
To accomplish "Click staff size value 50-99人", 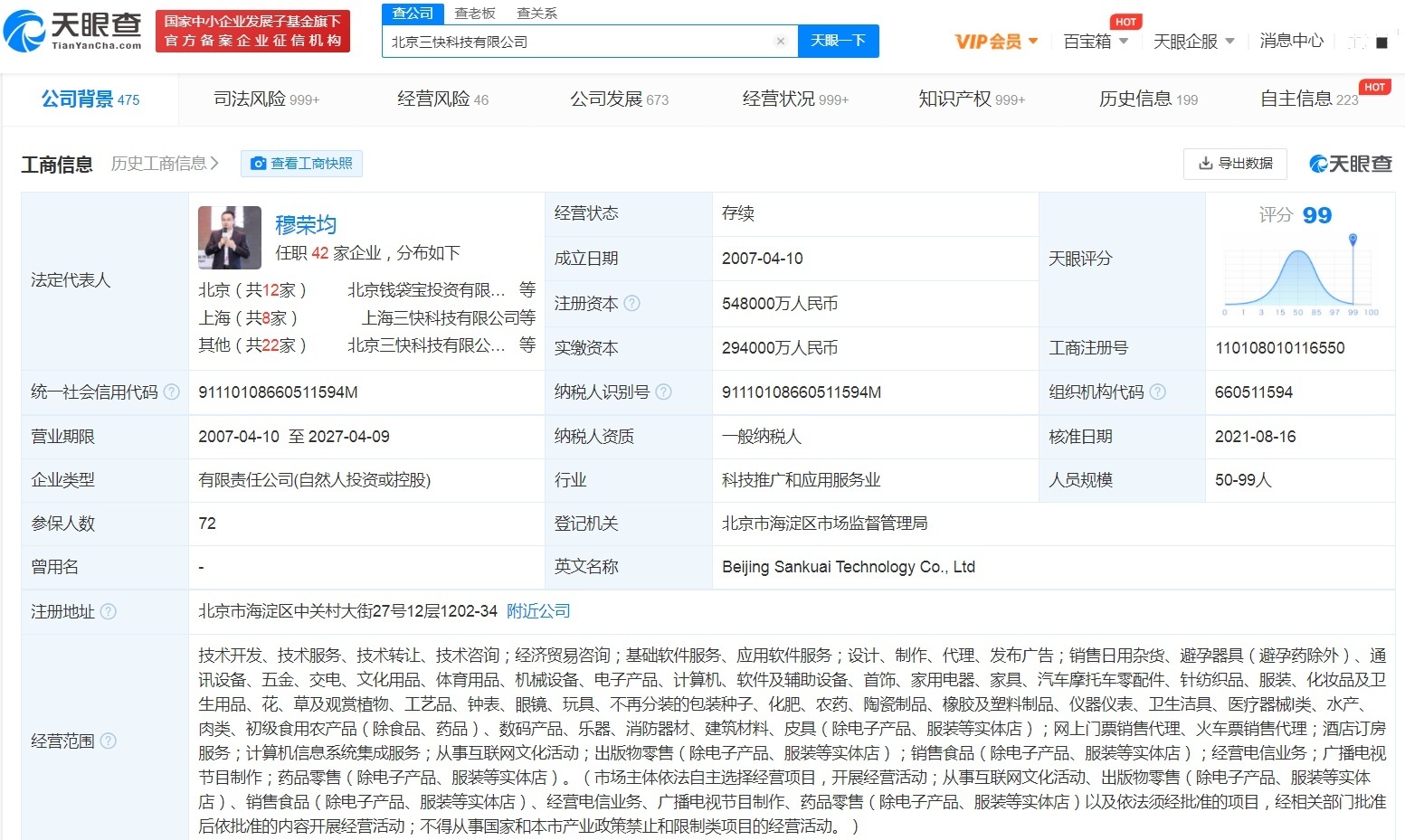I will [1243, 480].
